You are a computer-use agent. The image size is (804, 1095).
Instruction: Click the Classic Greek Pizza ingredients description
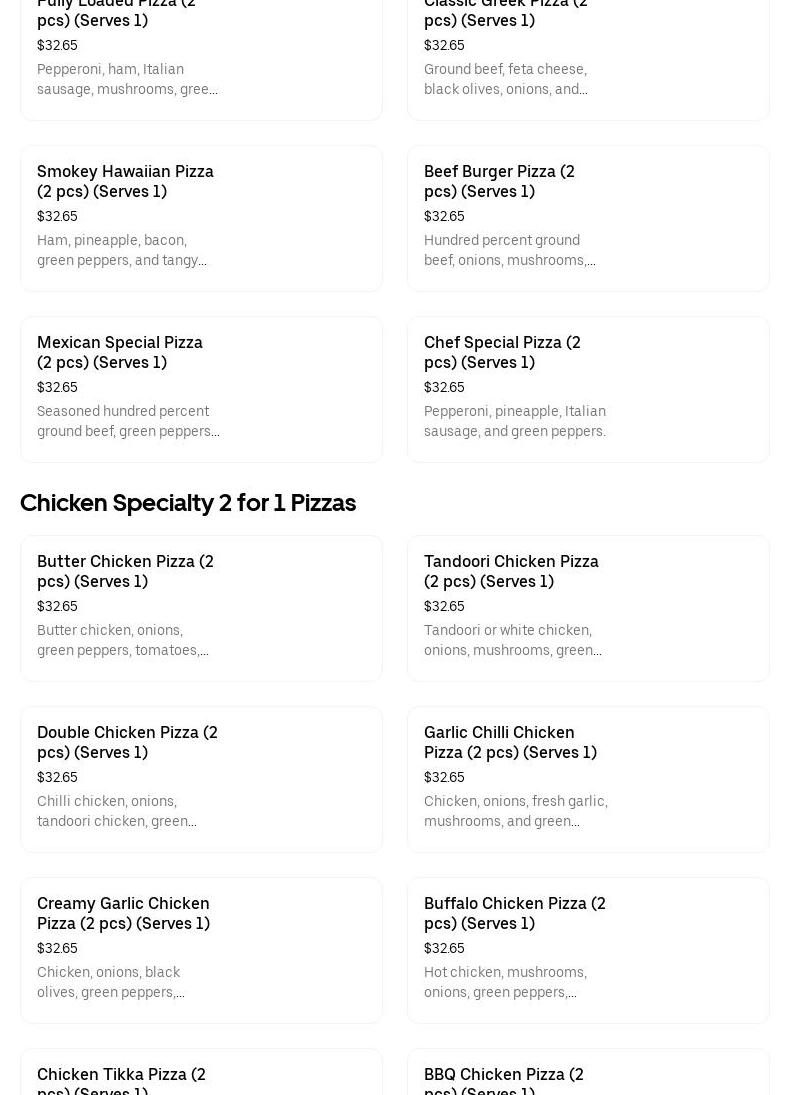click(x=505, y=79)
